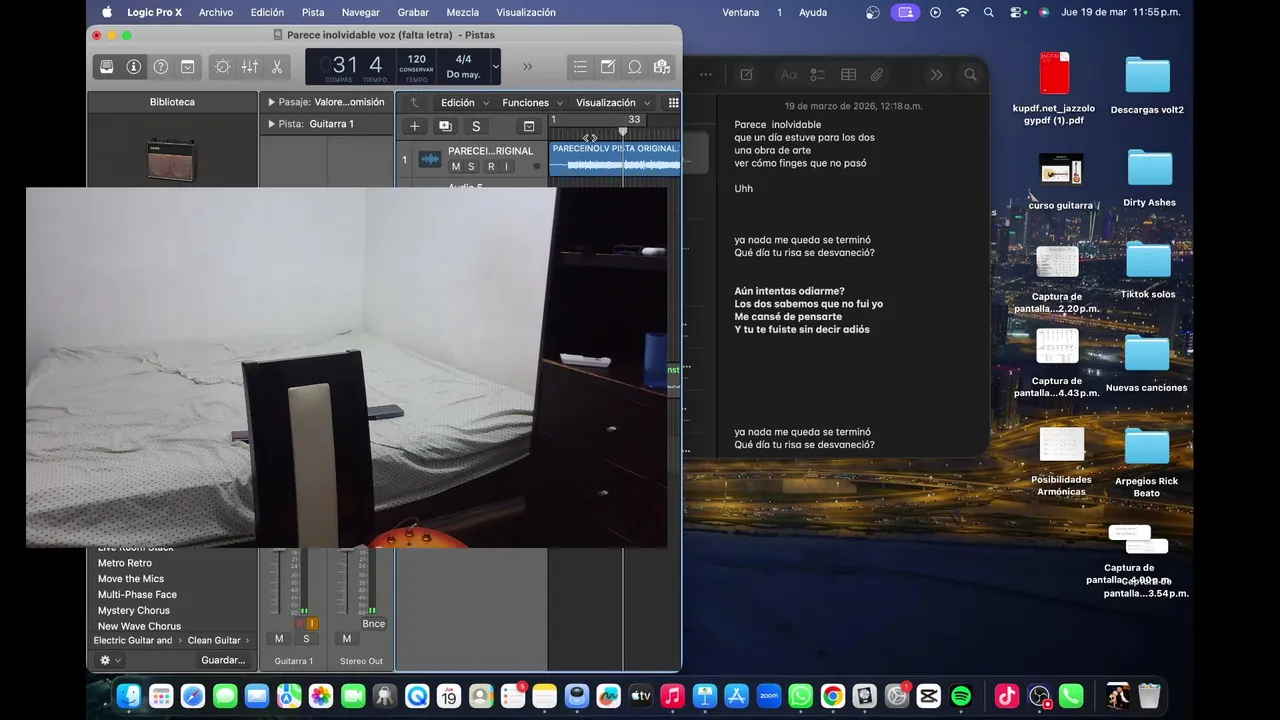Viewport: 1280px width, 720px height.
Task: Click Notes compose new note icon
Action: pyautogui.click(x=746, y=75)
